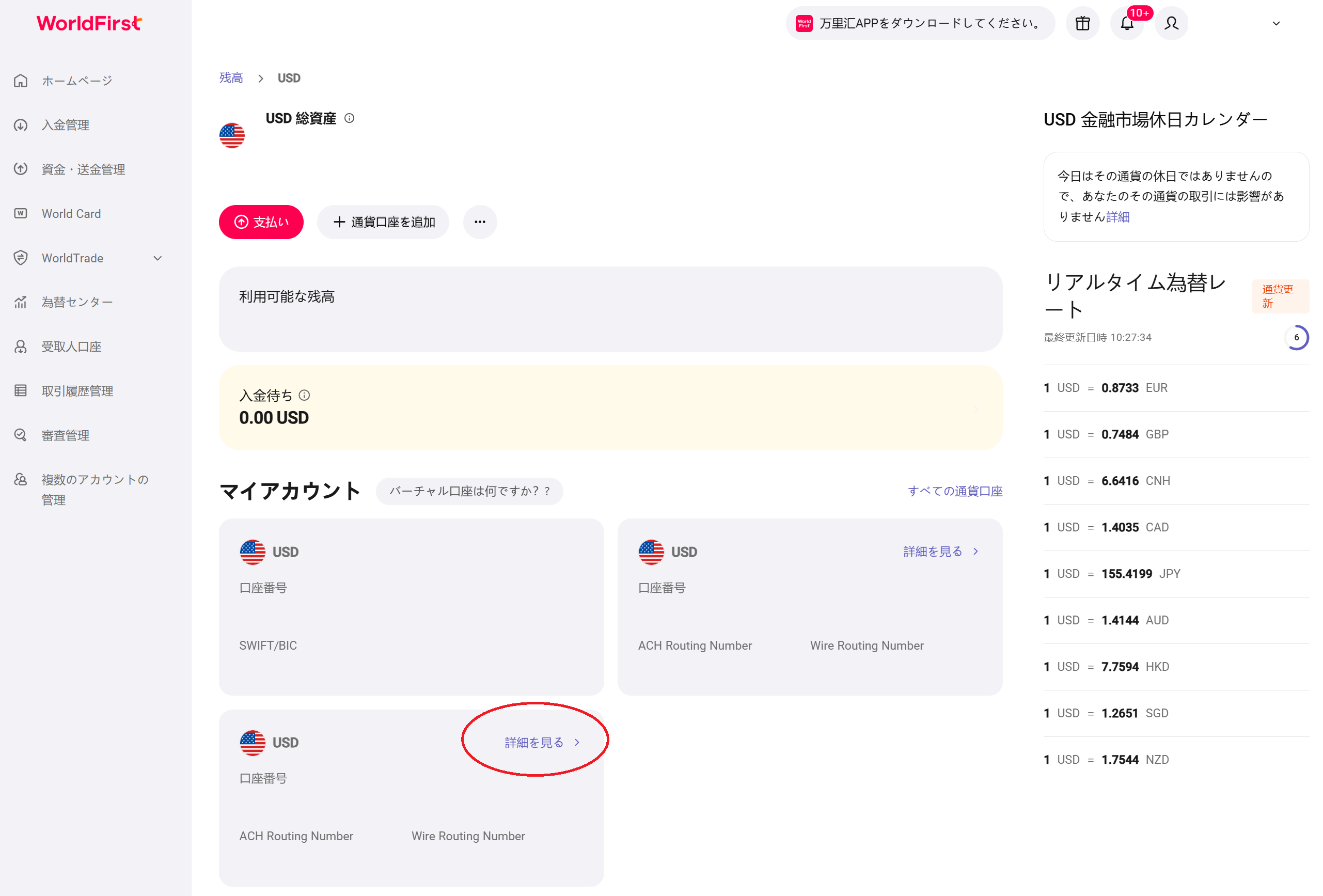The image size is (1323, 896).
Task: Click info icon next to 入金待ち
Action: (305, 395)
